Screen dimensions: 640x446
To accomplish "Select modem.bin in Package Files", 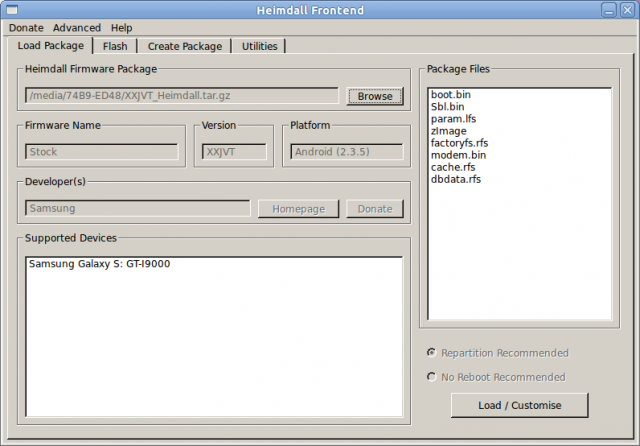I will tap(458, 155).
